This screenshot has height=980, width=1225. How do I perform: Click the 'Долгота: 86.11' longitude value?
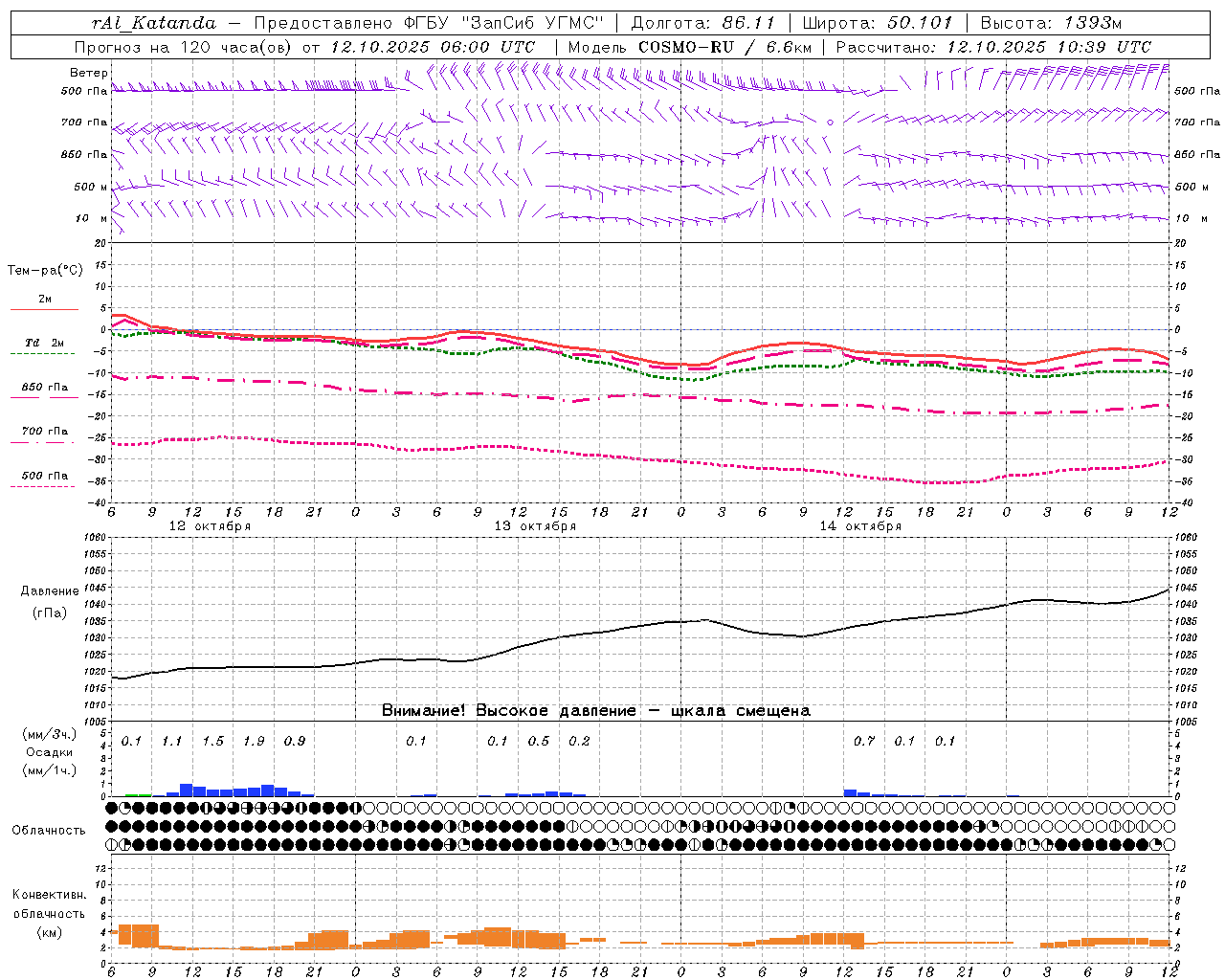tap(703, 23)
